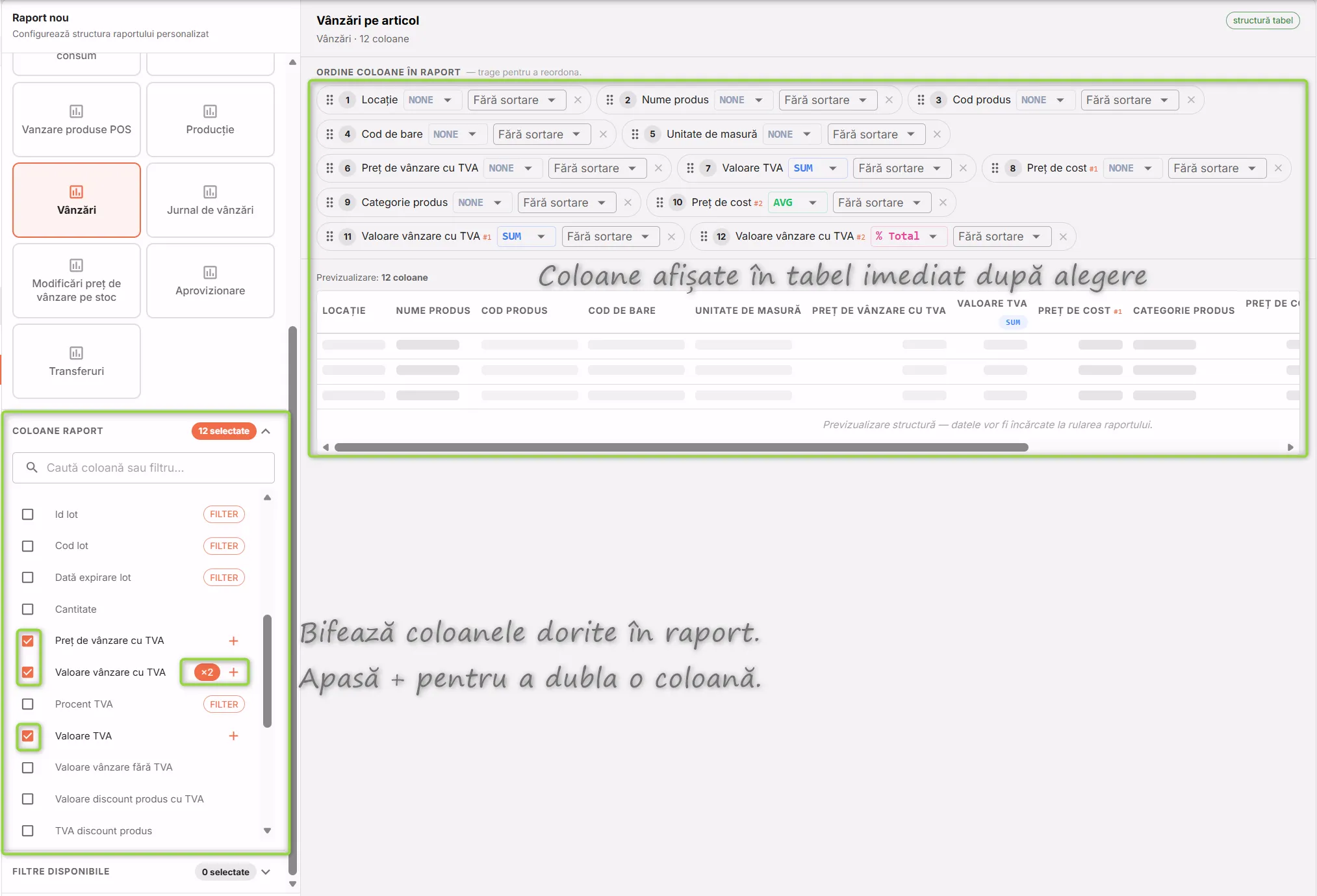Focus the Caută coloană sau filtru search field

tap(144, 468)
